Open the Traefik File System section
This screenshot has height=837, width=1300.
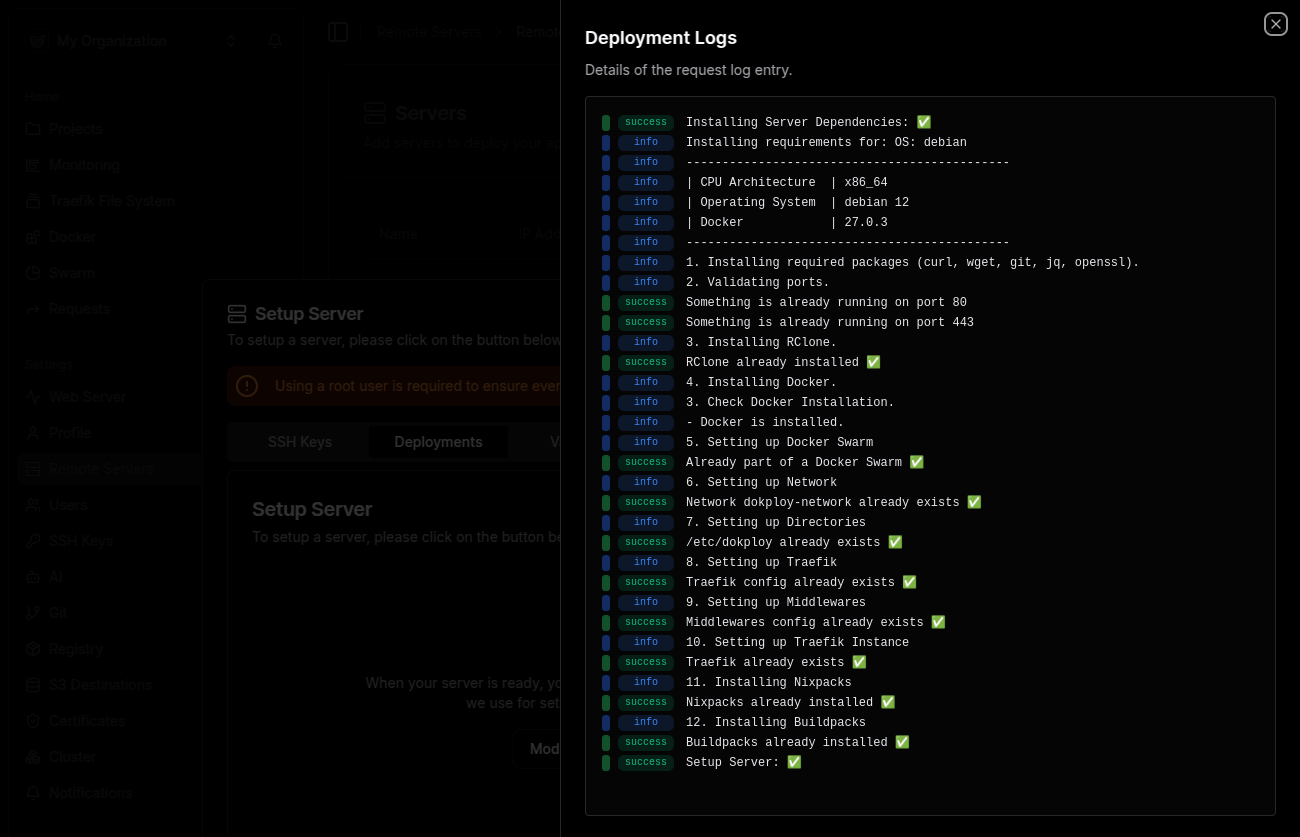point(111,201)
